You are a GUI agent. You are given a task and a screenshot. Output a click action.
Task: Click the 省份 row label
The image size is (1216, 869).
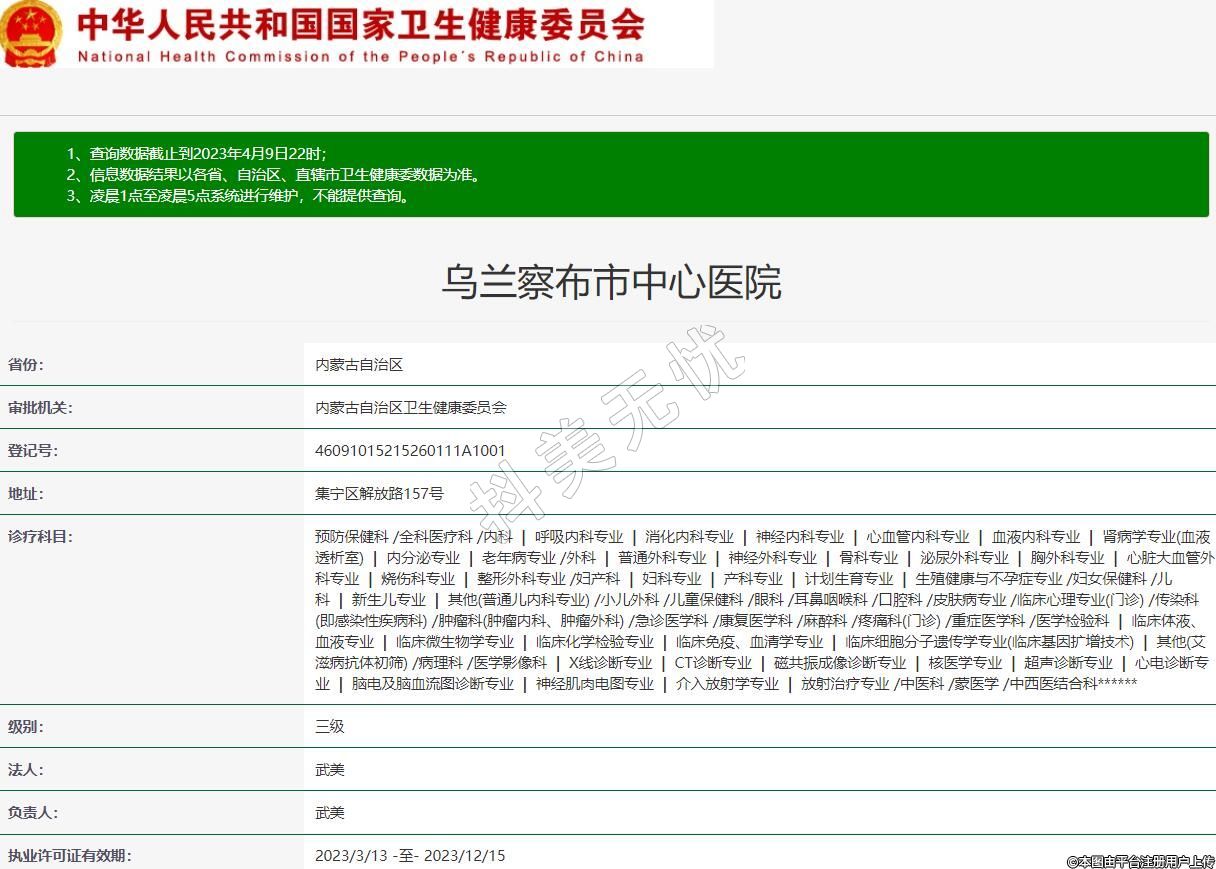26,365
